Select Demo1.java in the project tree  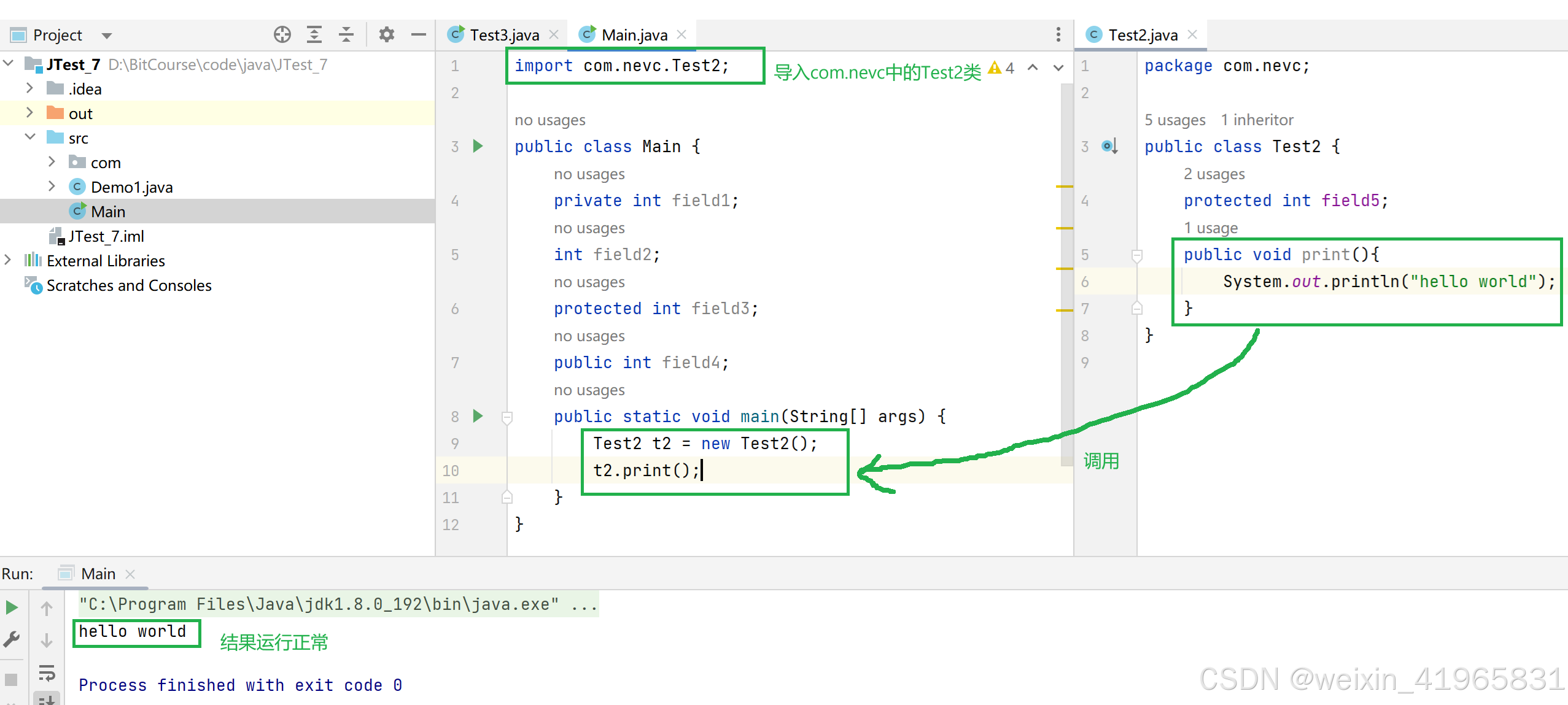(131, 187)
